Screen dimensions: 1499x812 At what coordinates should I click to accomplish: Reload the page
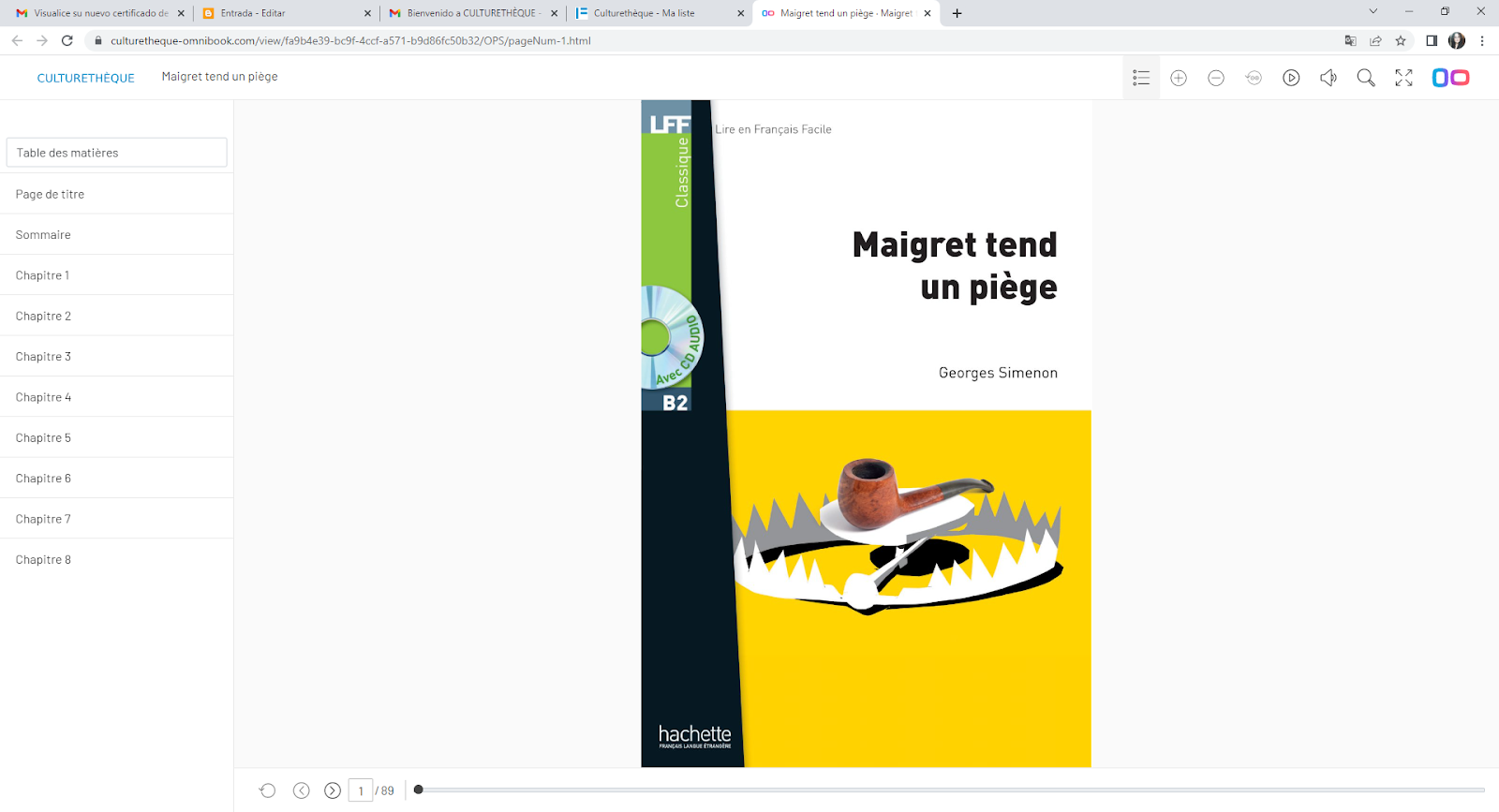pos(67,40)
